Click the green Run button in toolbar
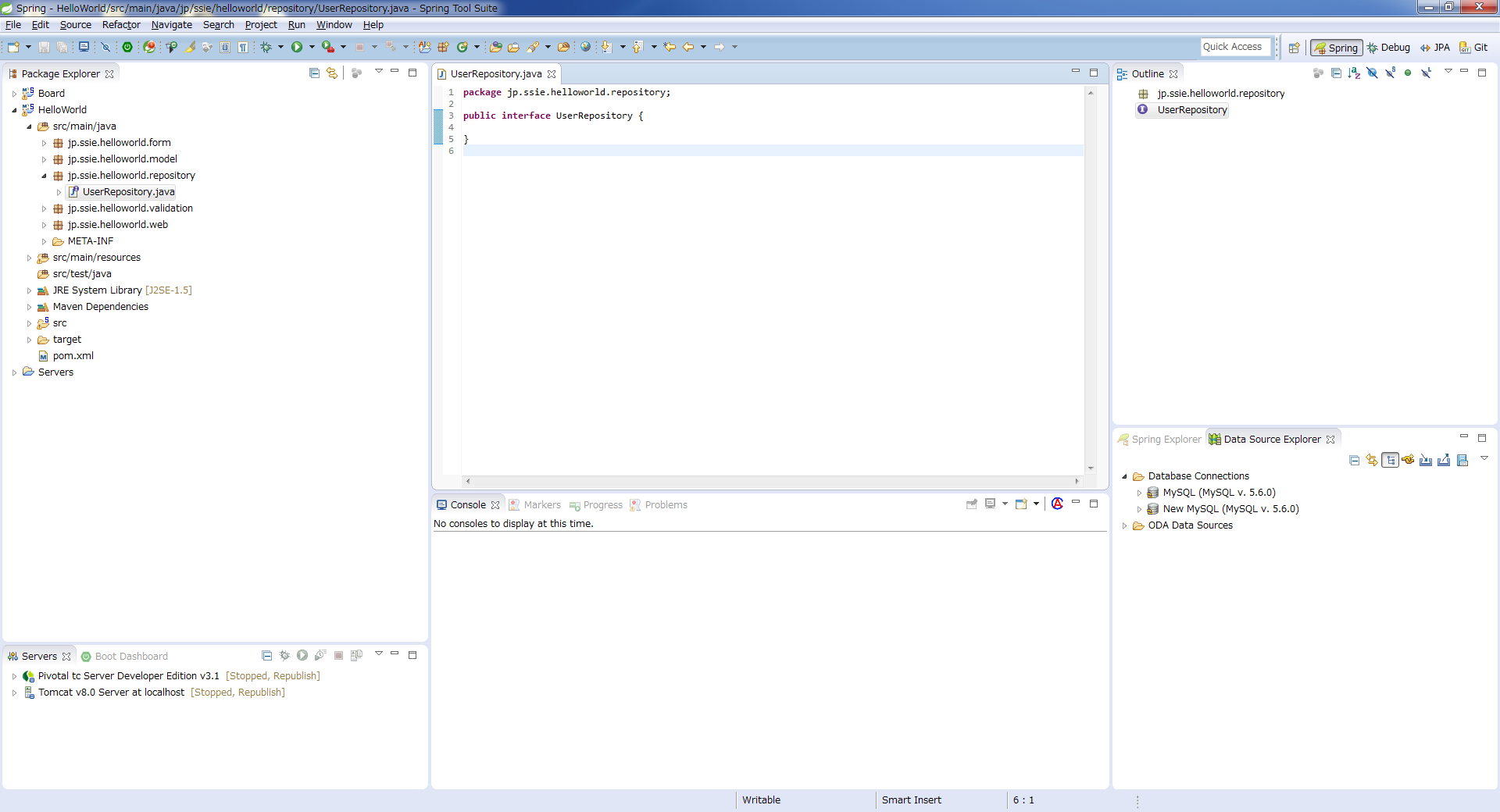 click(297, 47)
